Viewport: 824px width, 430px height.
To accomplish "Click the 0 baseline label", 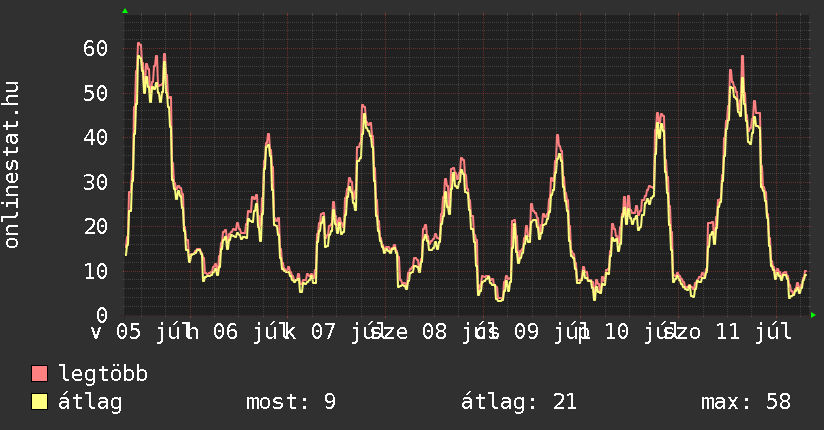I will click(102, 315).
